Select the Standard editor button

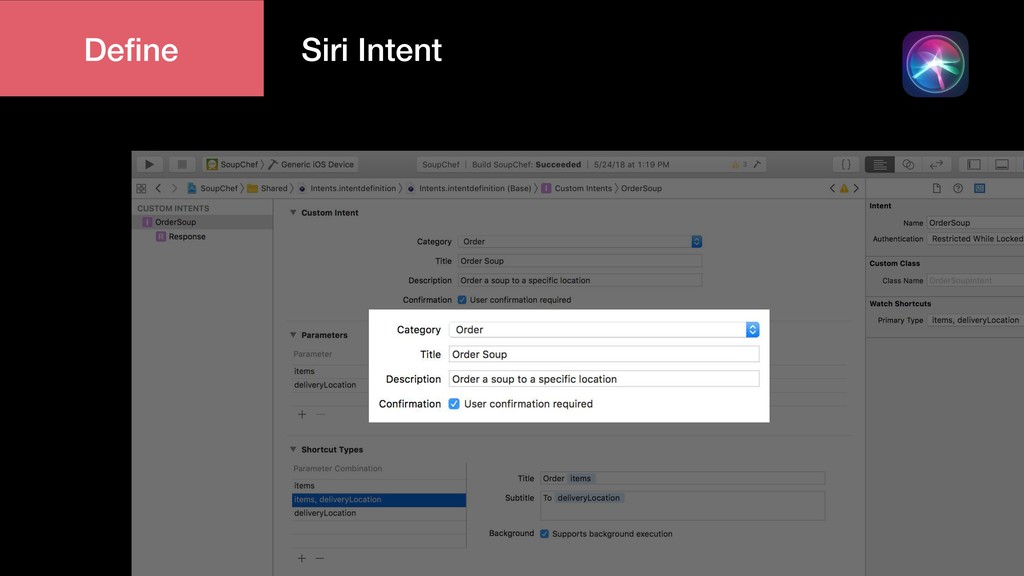[880, 165]
